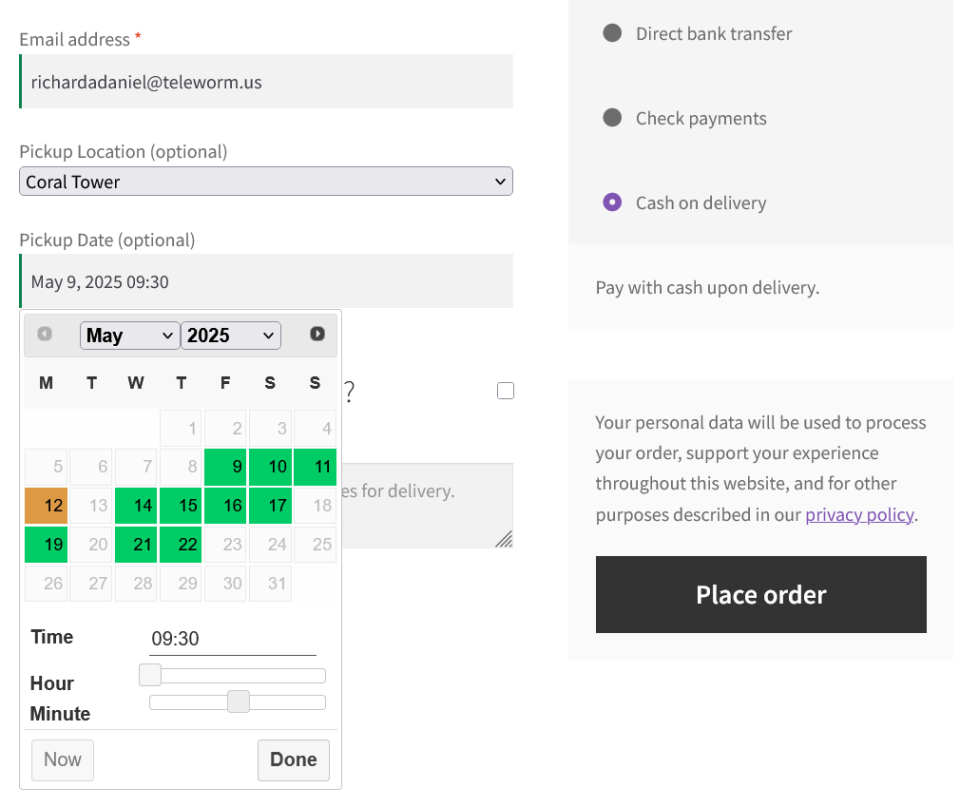Viewport: 979px width, 807px height.
Task: Open the 2025 year dropdown
Action: coord(231,336)
